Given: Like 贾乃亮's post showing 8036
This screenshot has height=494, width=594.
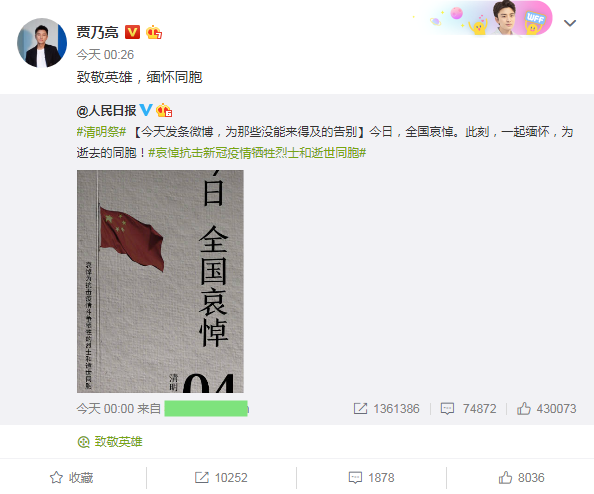Looking at the screenshot, I should (521, 478).
